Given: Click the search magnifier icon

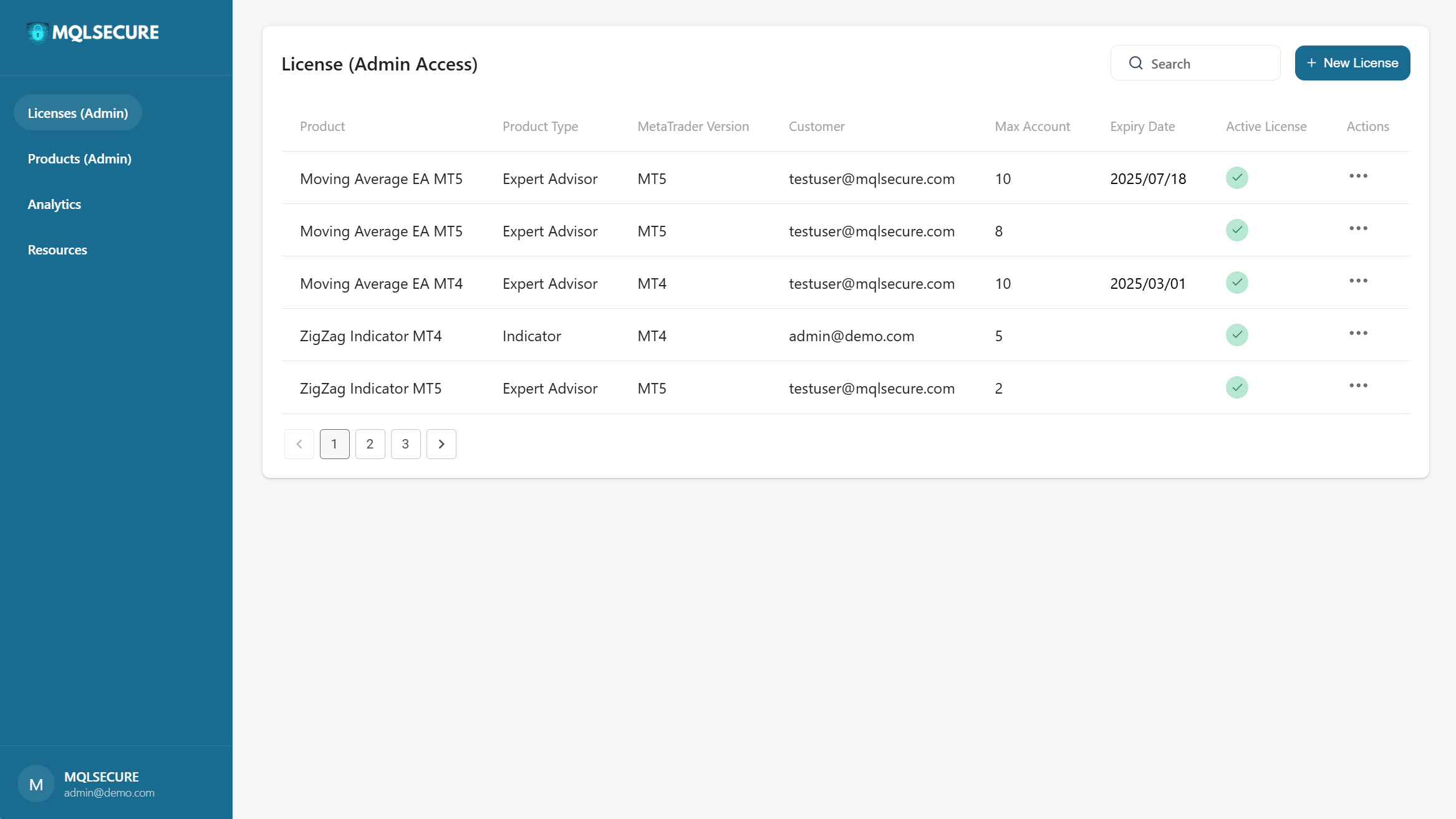Looking at the screenshot, I should pos(1135,63).
